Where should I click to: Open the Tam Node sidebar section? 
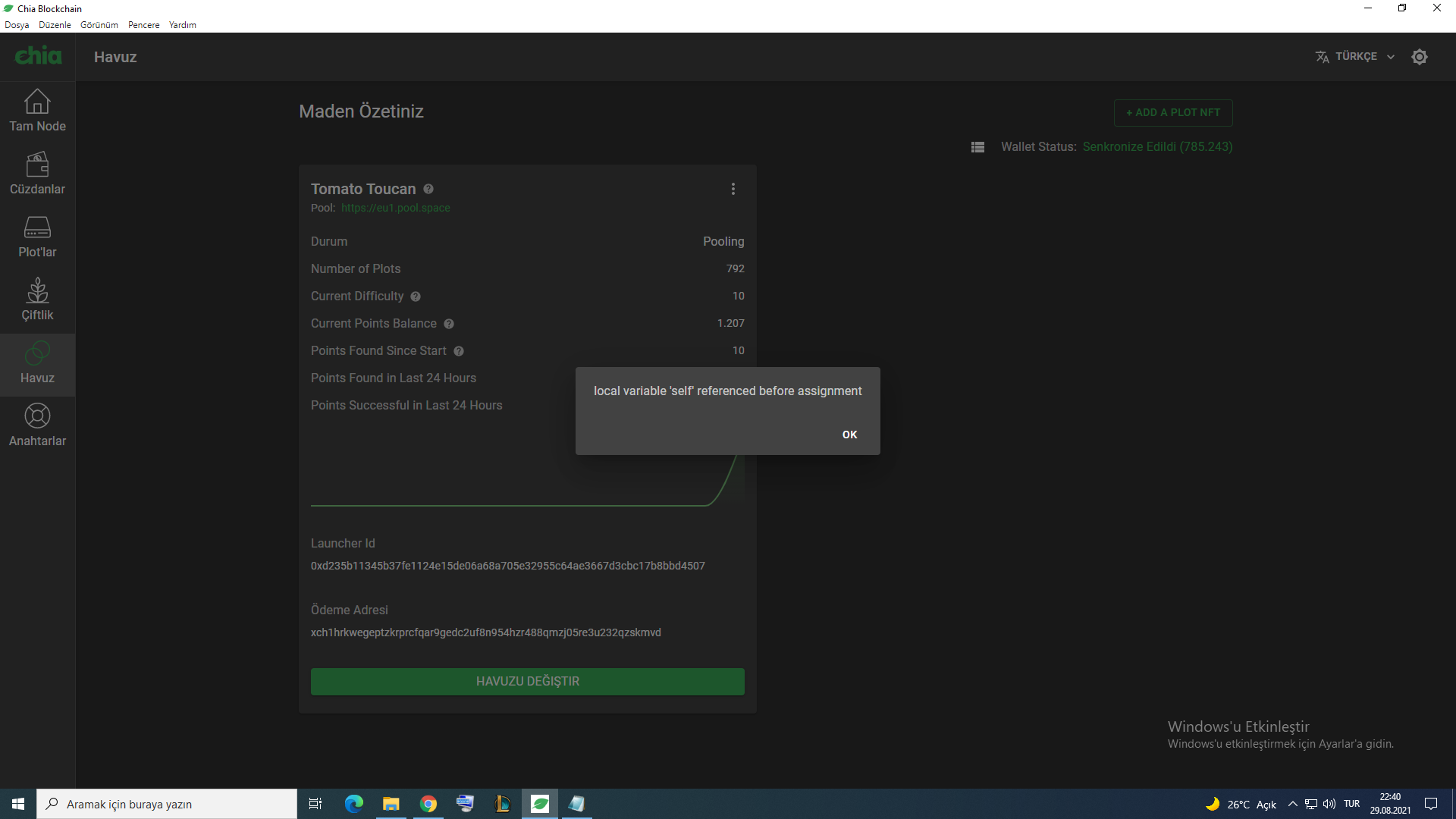pyautogui.click(x=37, y=111)
